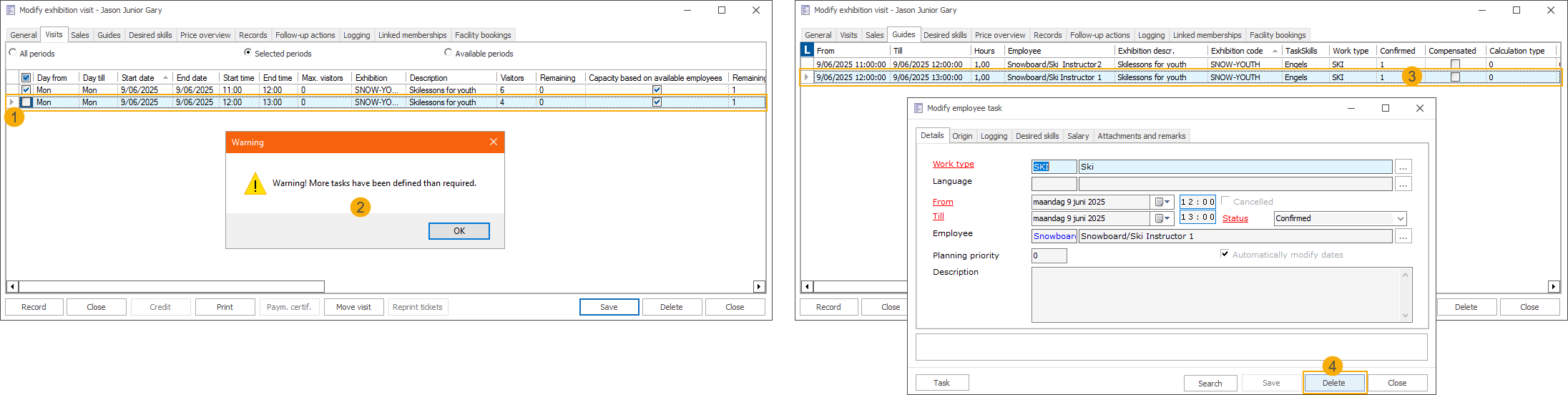
Task: Open the Till date calendar dropdown
Action: coord(1162,218)
